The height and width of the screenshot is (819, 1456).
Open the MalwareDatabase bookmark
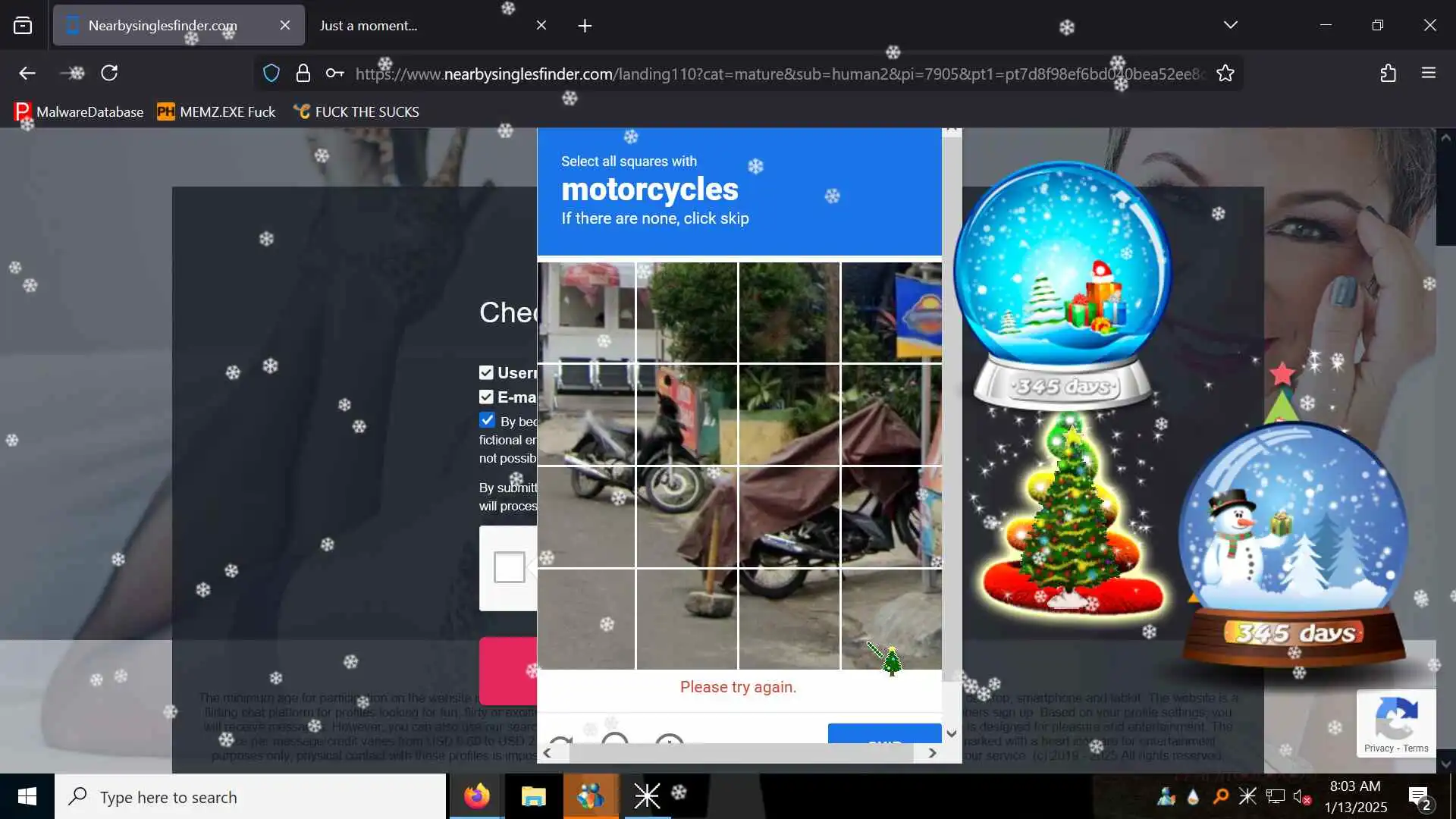[x=79, y=111]
